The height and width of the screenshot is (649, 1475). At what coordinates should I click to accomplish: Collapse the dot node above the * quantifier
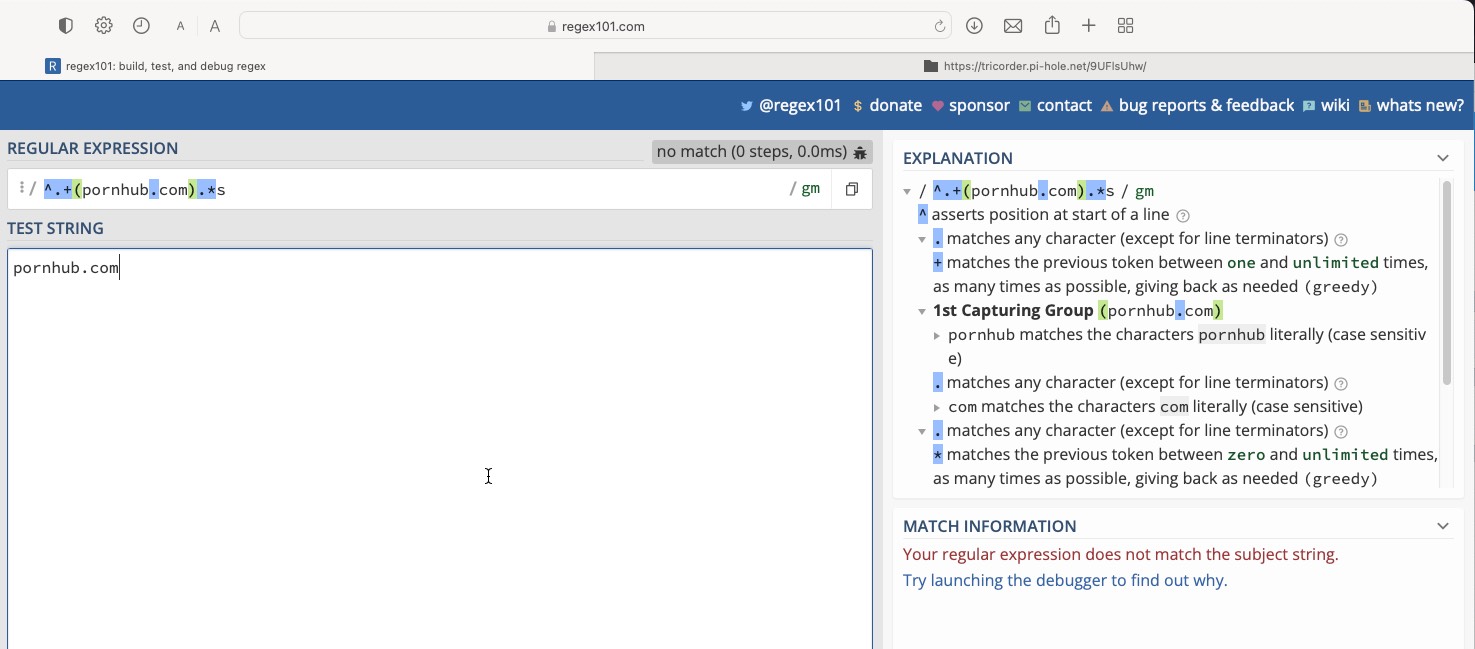pos(922,431)
